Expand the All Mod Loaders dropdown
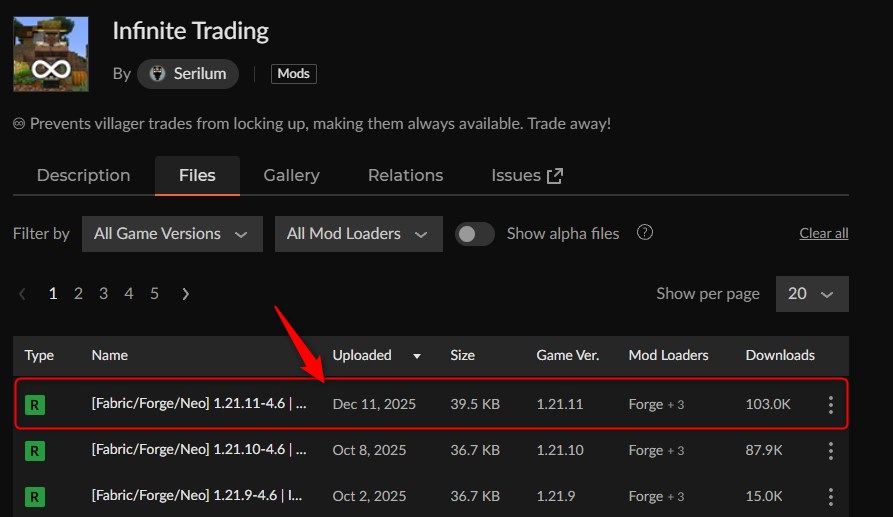Screen dimensions: 893x517 tap(358, 233)
